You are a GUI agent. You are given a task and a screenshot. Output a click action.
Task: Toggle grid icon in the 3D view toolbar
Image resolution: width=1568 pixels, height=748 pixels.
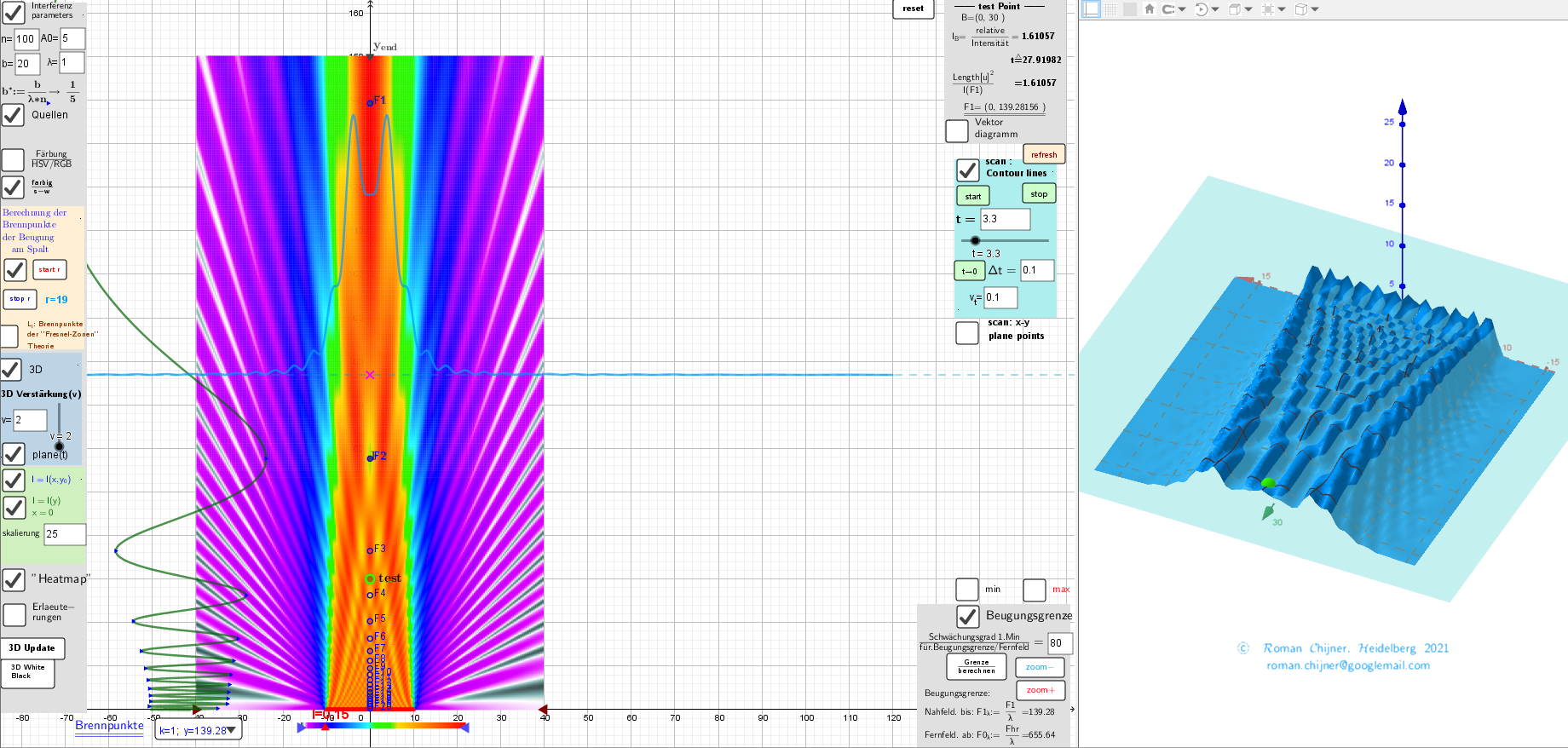pyautogui.click(x=1111, y=9)
